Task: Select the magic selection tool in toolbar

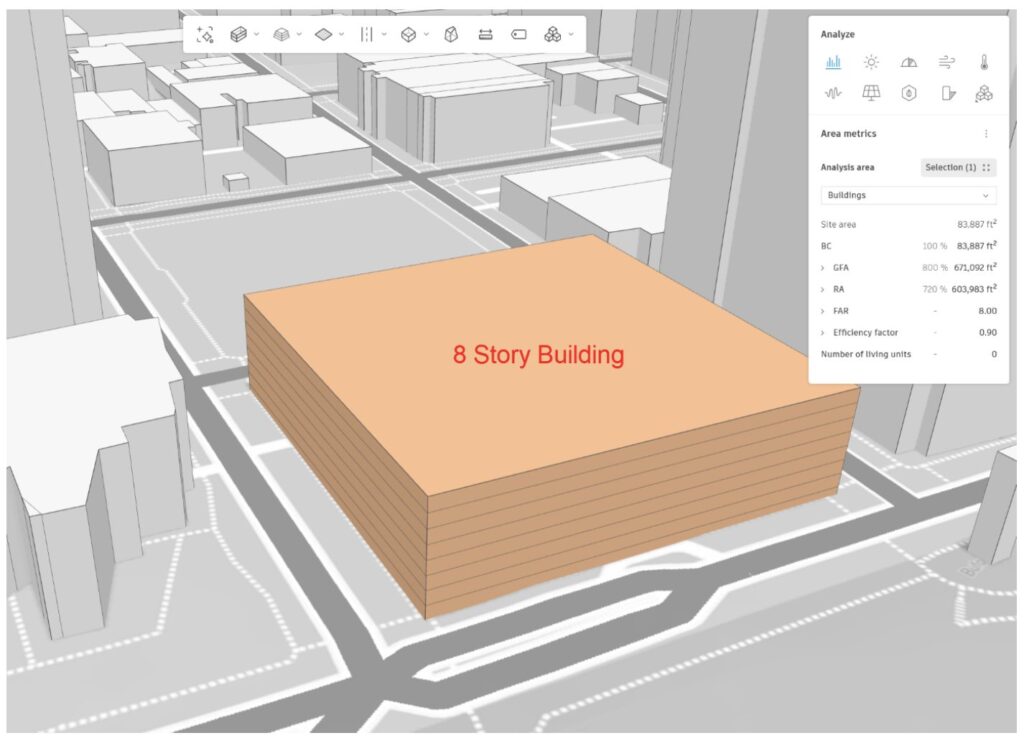Action: [206, 34]
